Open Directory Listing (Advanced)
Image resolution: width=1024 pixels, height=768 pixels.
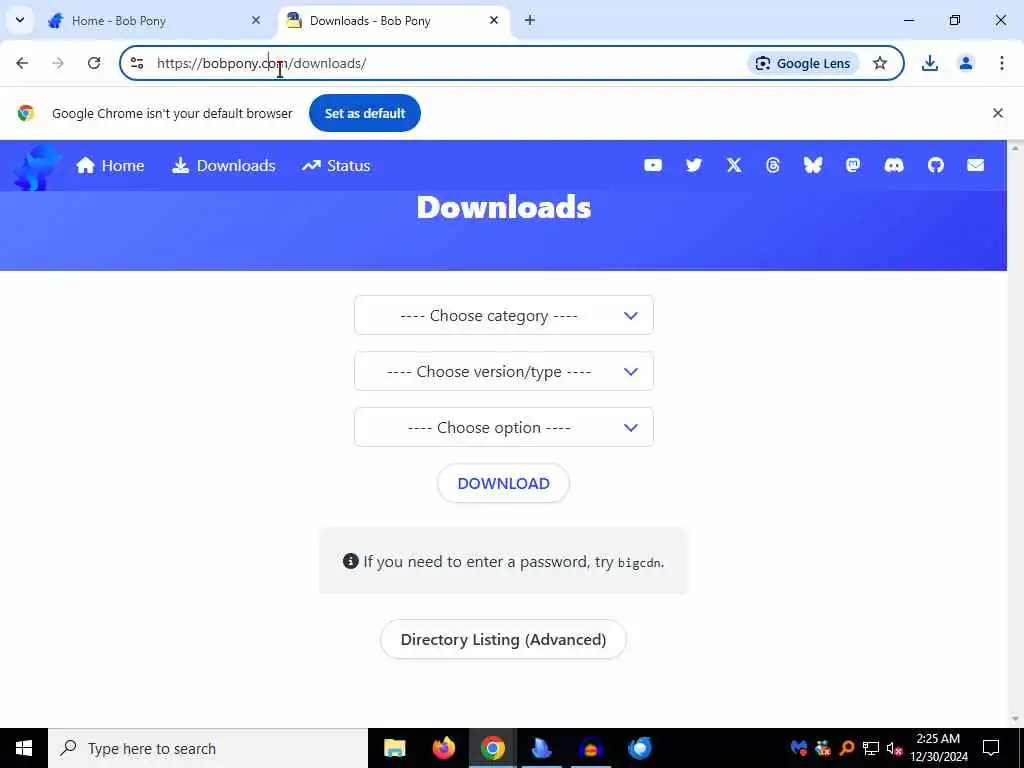(504, 639)
